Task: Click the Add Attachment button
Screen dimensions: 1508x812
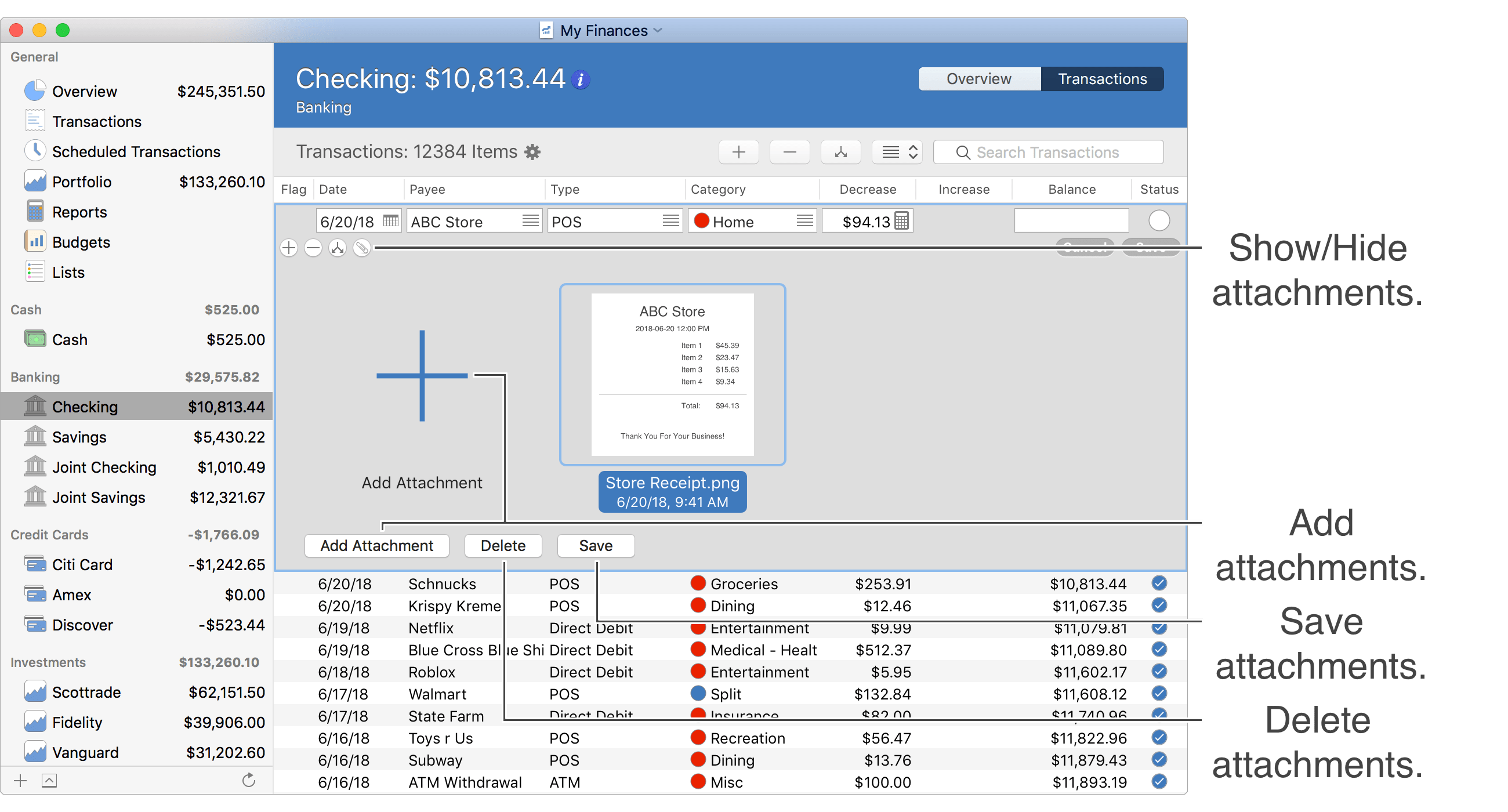Action: (x=376, y=546)
